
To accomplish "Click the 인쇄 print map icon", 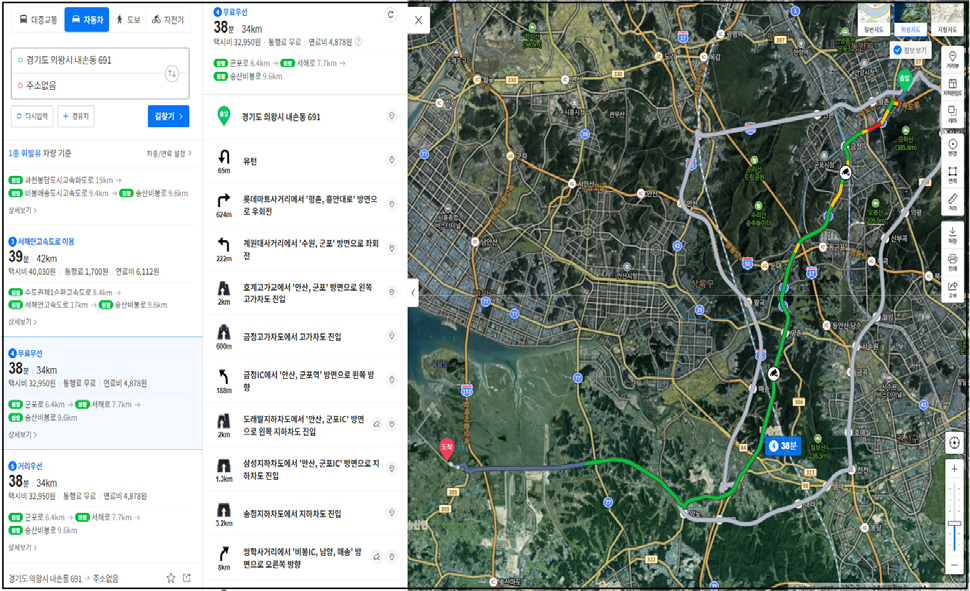I will [953, 261].
